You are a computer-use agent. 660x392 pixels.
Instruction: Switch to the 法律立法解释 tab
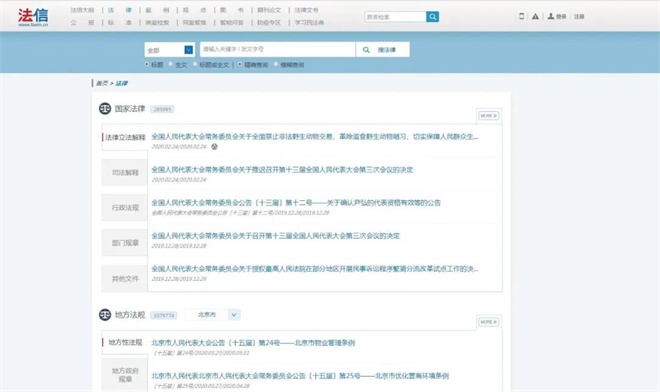(x=125, y=137)
